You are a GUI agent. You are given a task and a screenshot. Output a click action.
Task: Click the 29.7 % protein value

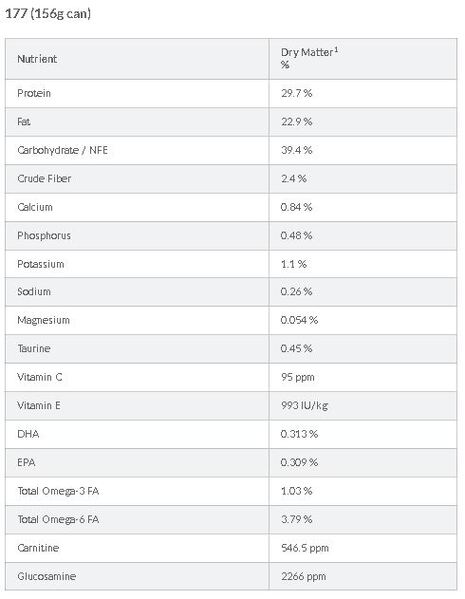(x=296, y=93)
